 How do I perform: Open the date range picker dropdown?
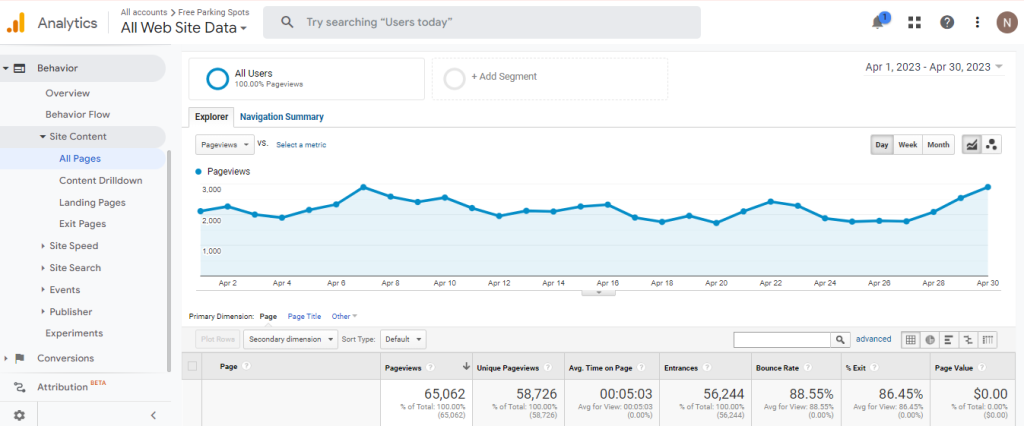pos(934,67)
